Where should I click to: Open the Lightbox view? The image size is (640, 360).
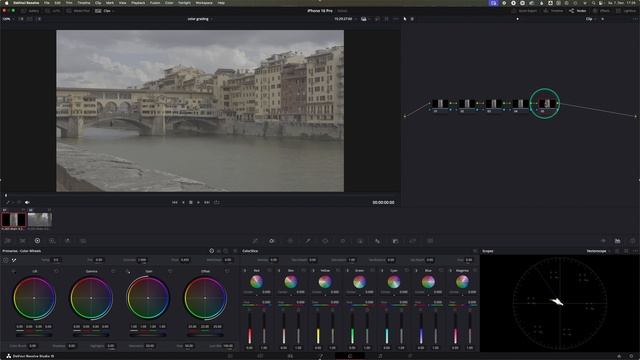627,11
